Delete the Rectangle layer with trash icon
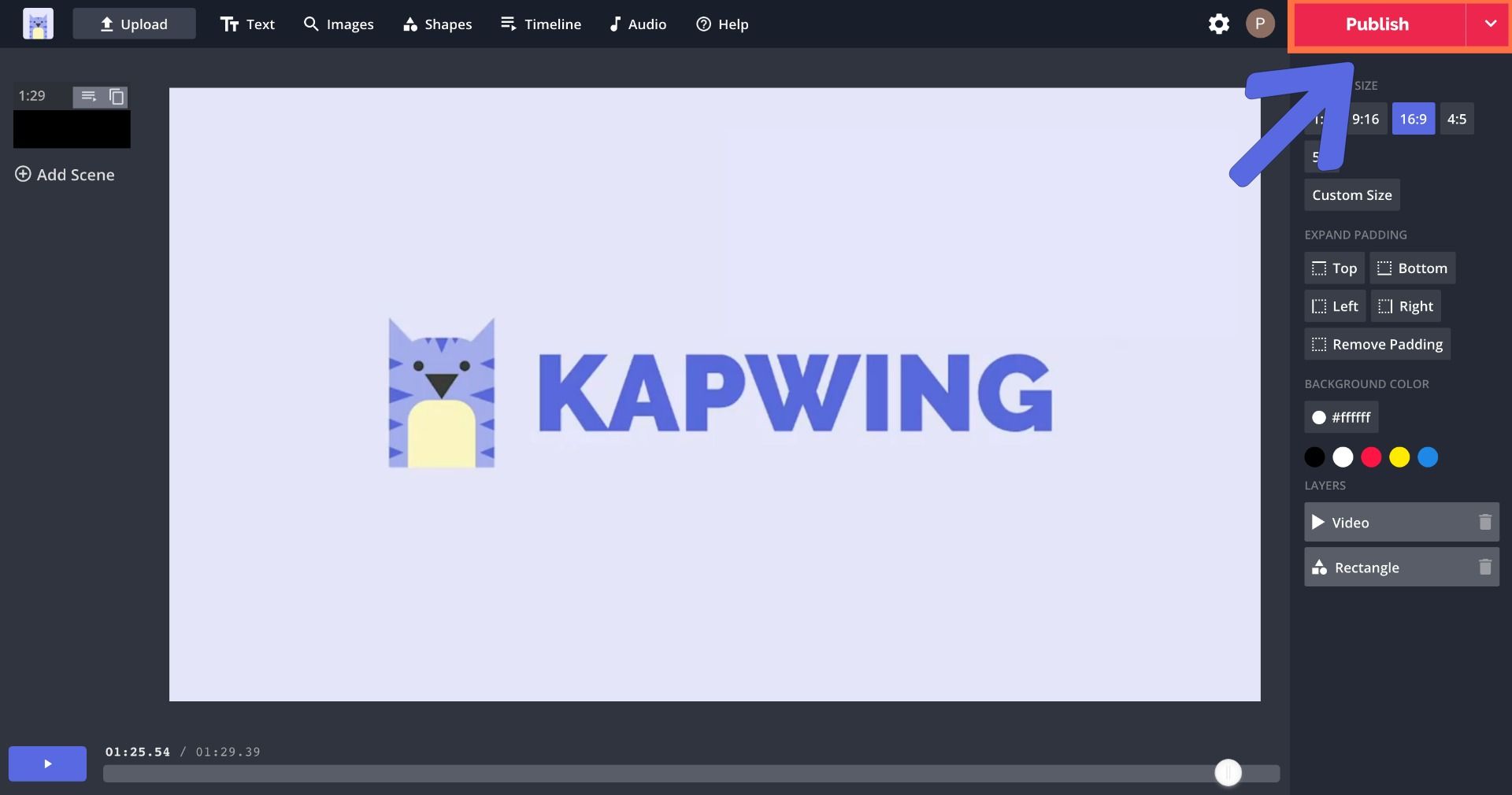Screen dimensions: 1512x795 click(x=1484, y=567)
